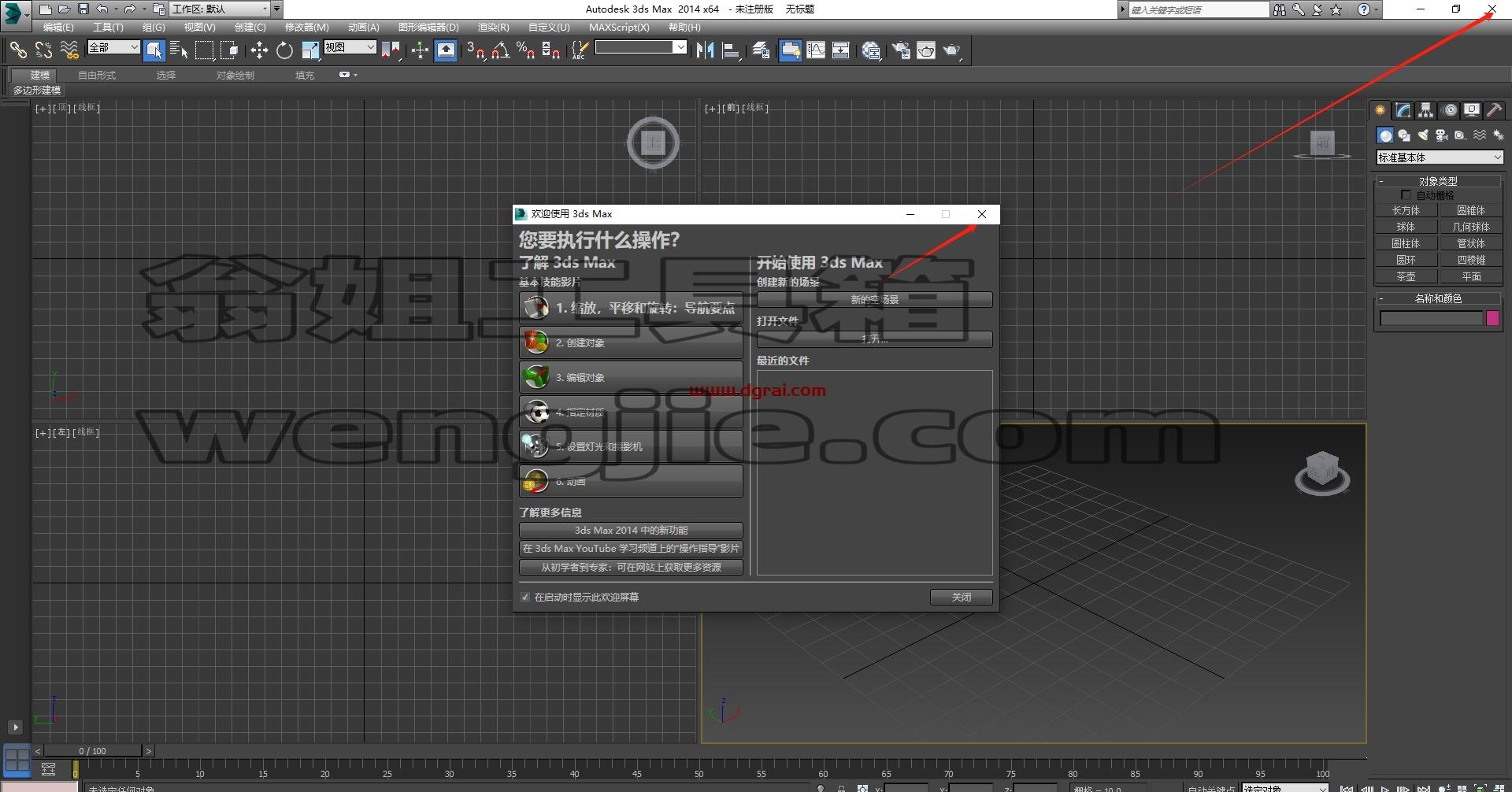Image resolution: width=1512 pixels, height=792 pixels.
Task: Click the Render Production teapot icon
Action: point(952,50)
